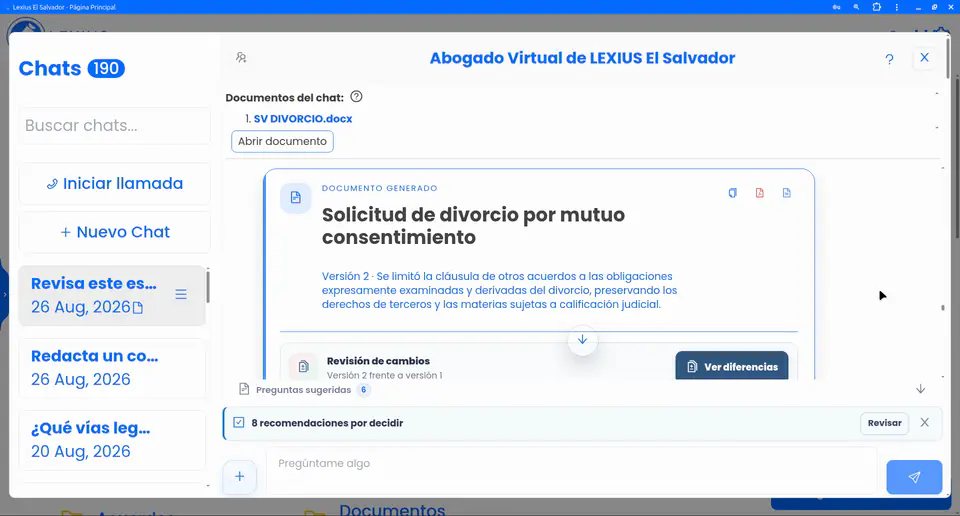Click the agents icon beside the dialog title

click(241, 58)
